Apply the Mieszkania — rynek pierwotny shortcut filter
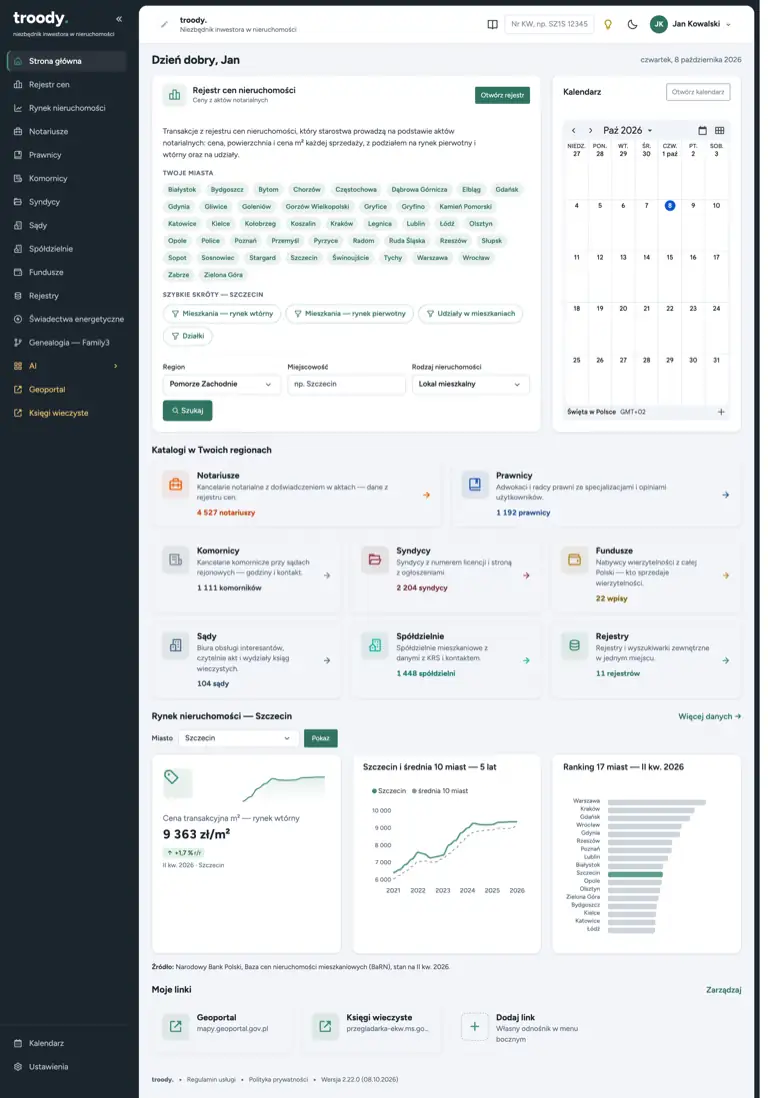This screenshot has height=1098, width=768. coord(349,314)
